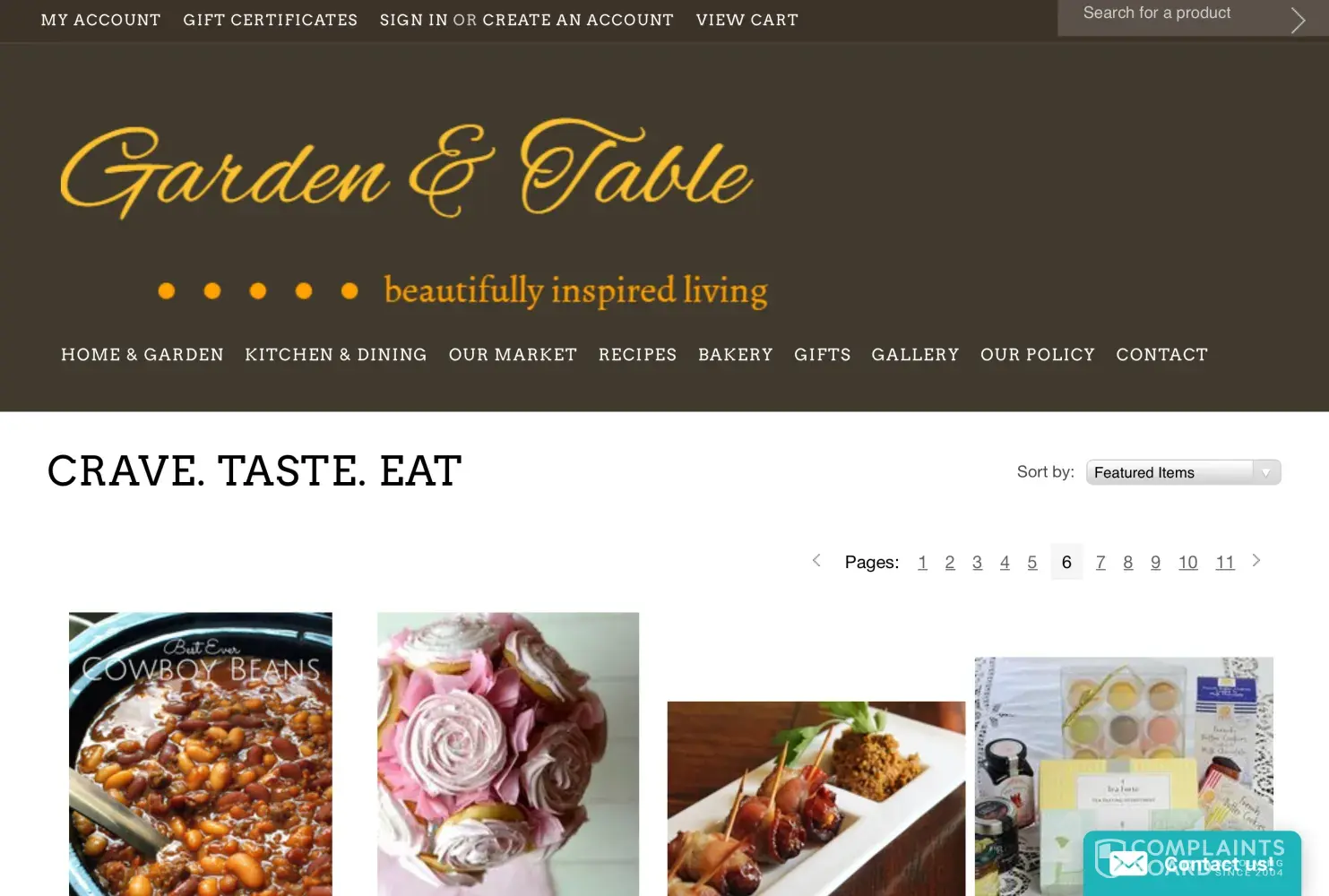Open the Cowboy Beans product thumbnail
This screenshot has width=1329, height=896.
click(201, 754)
